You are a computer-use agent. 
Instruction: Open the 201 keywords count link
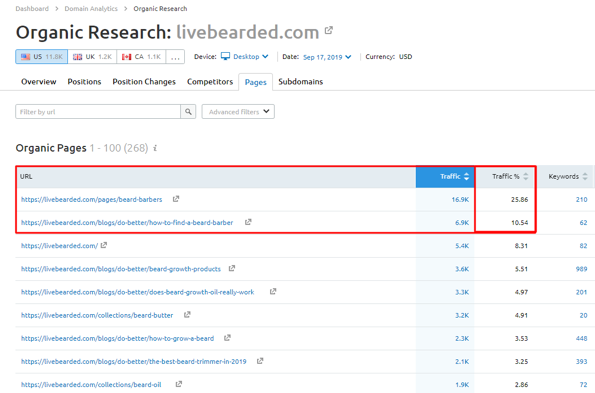click(x=581, y=292)
